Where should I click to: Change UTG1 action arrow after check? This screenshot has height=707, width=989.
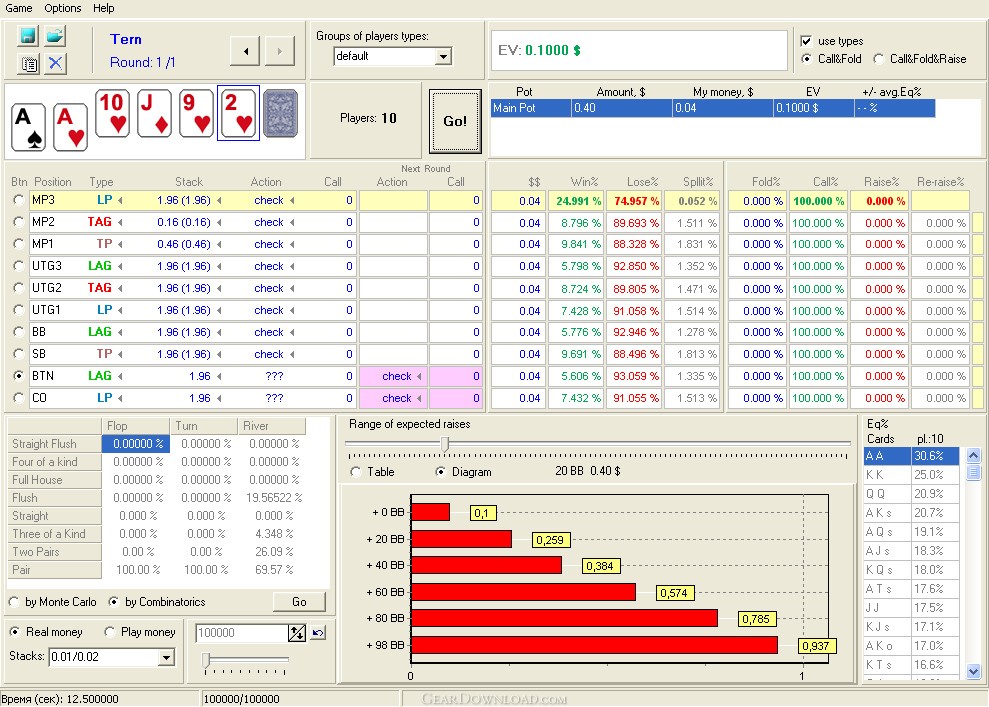click(x=292, y=310)
